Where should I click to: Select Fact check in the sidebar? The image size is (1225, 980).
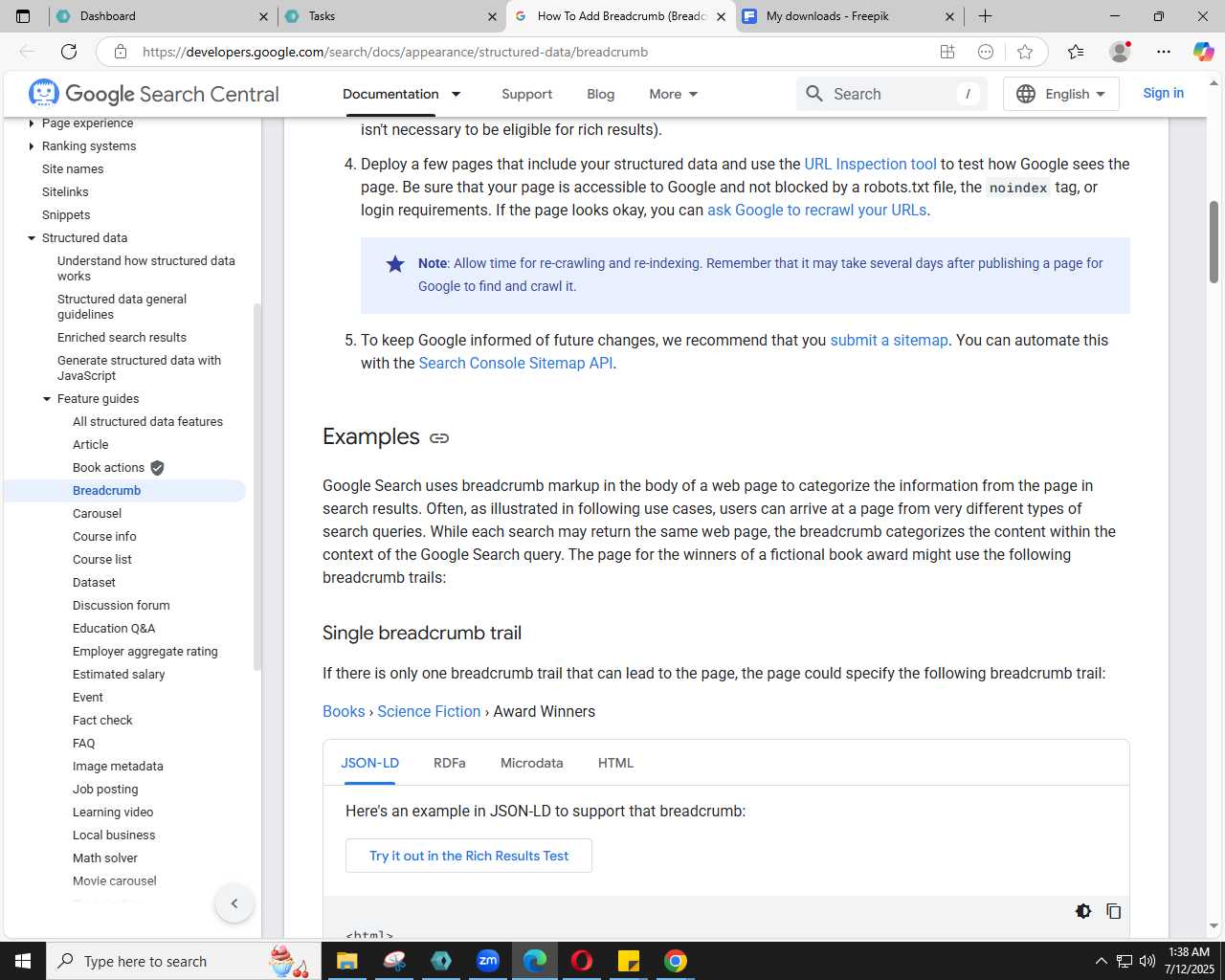click(x=102, y=721)
